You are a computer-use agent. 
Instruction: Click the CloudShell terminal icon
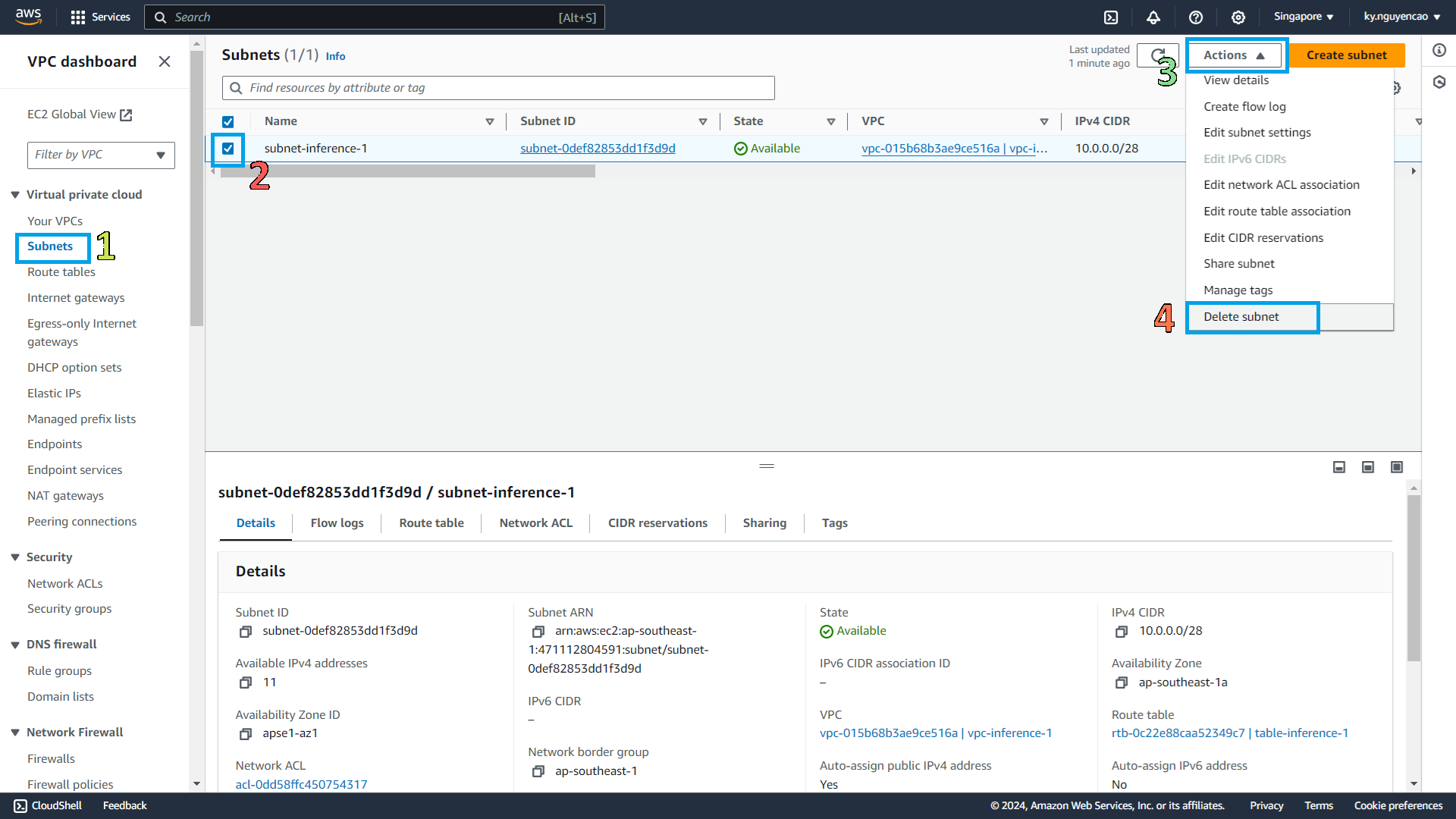click(1111, 16)
